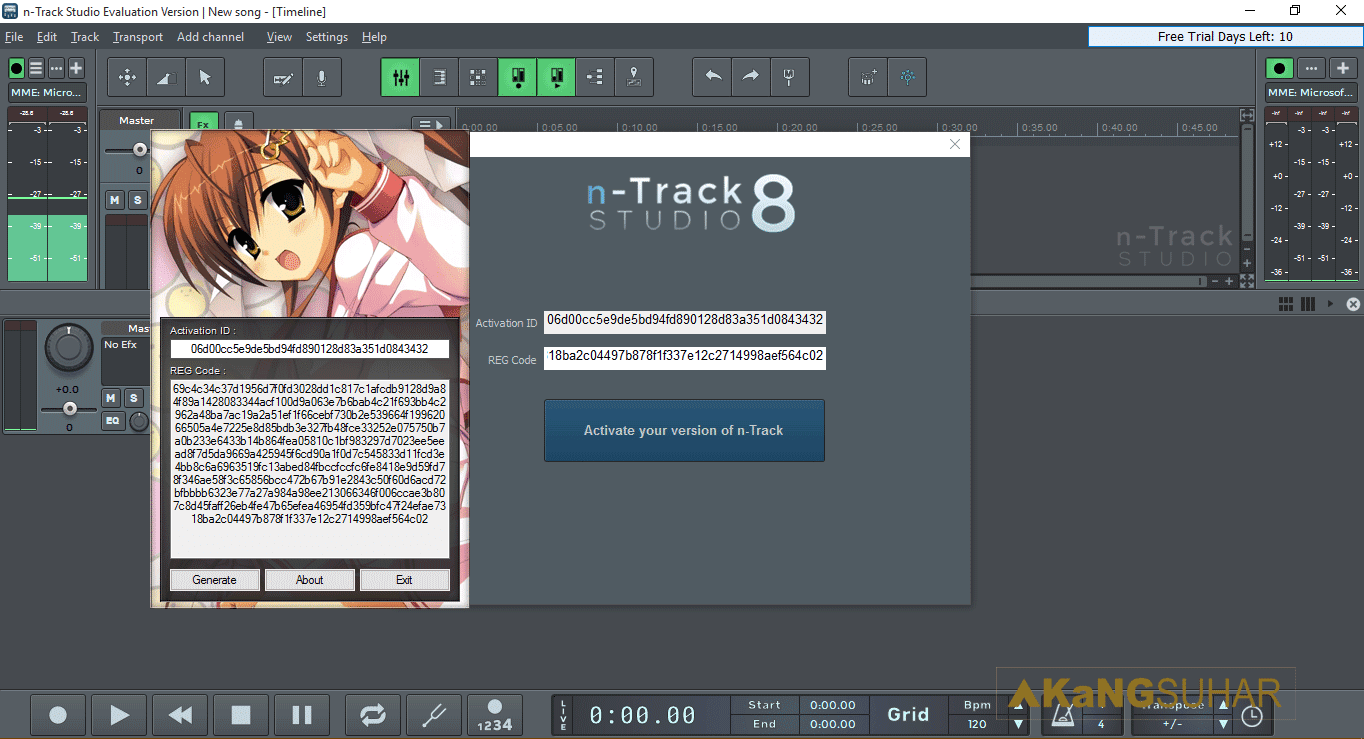Open the Master track options menu button

(x=432, y=125)
